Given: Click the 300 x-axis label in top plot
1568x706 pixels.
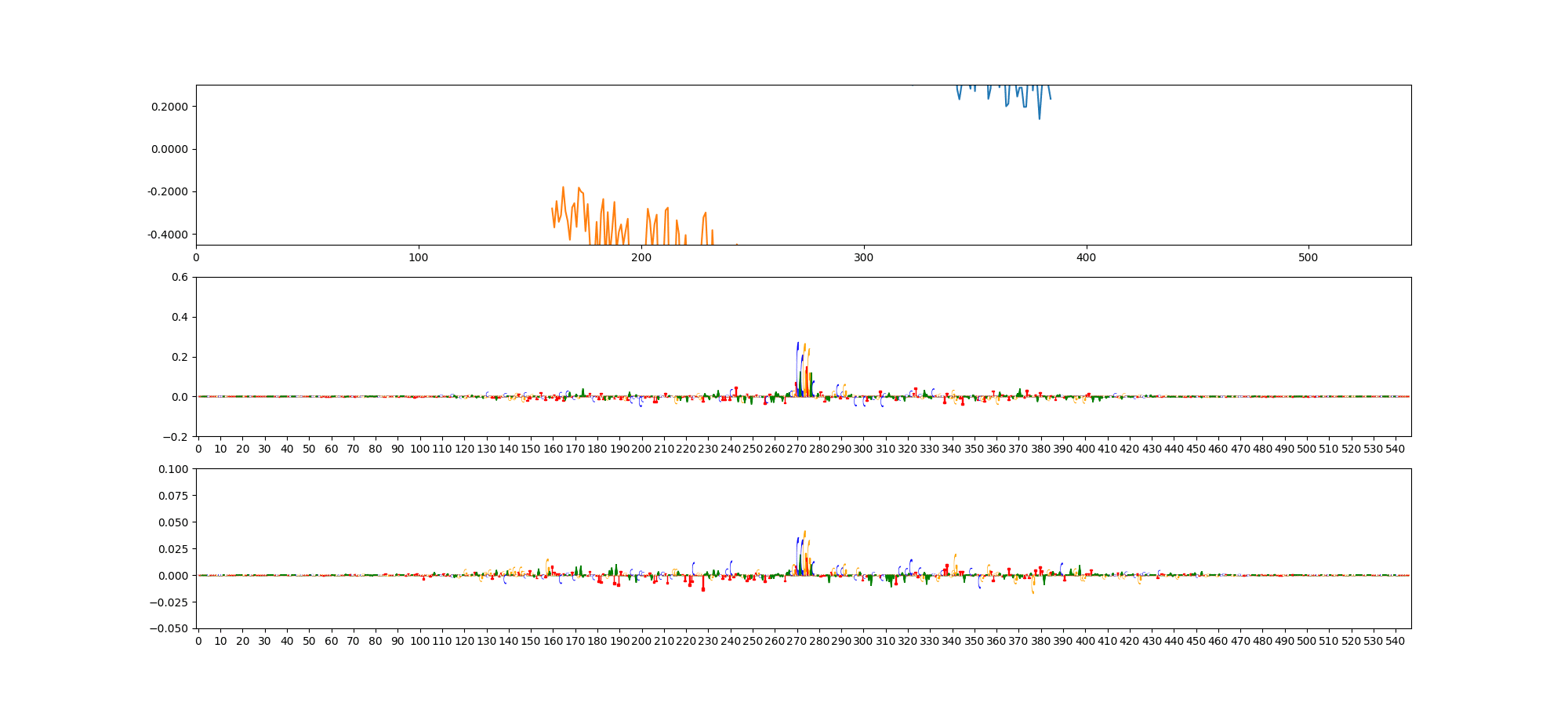Looking at the screenshot, I should click(863, 257).
